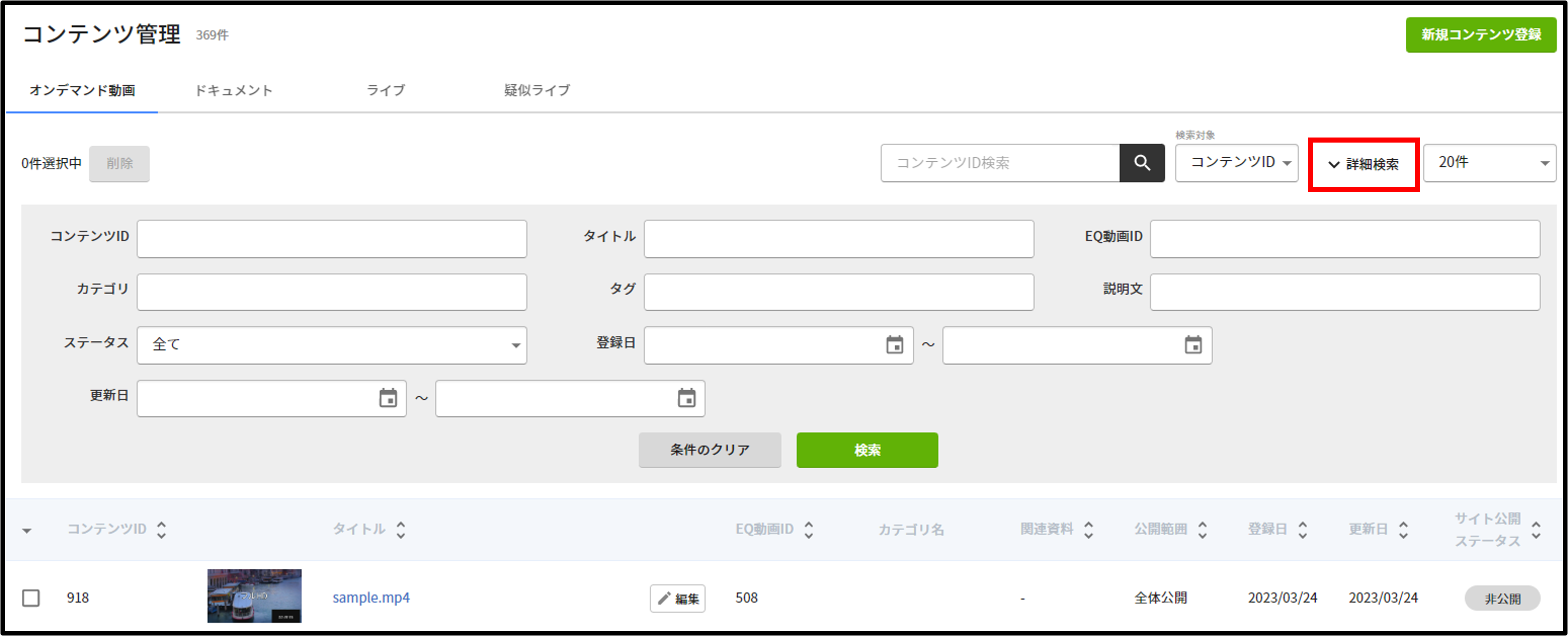This screenshot has width=1568, height=636.
Task: Switch to the ドキュメント tab
Action: (233, 90)
